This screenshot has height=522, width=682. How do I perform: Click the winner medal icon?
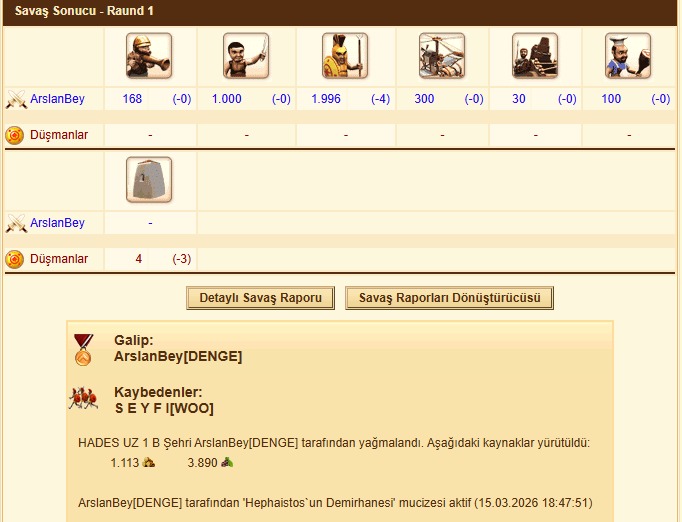tap(83, 349)
